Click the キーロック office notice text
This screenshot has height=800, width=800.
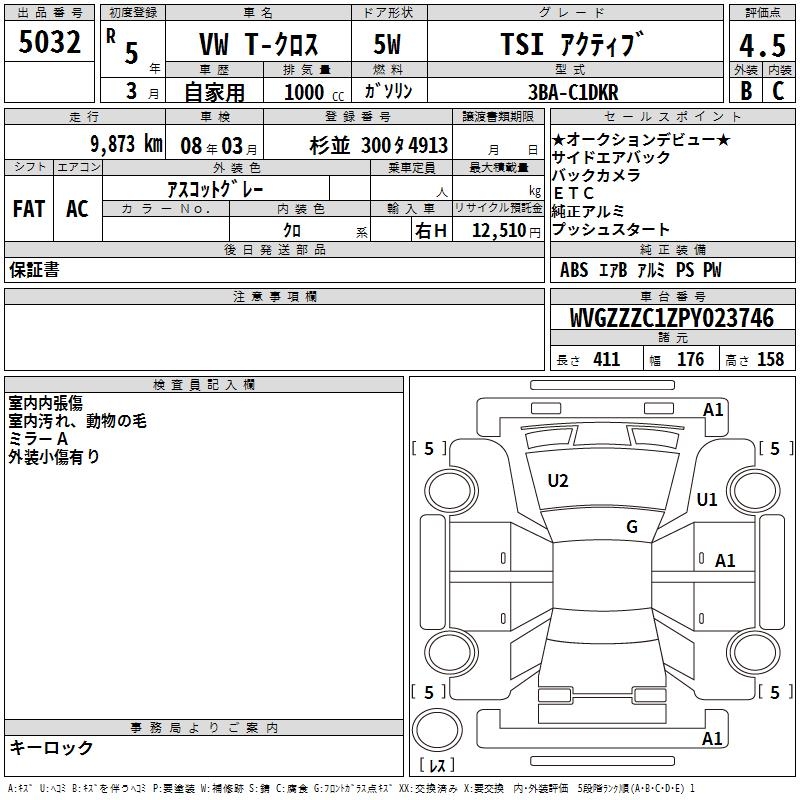coord(52,748)
